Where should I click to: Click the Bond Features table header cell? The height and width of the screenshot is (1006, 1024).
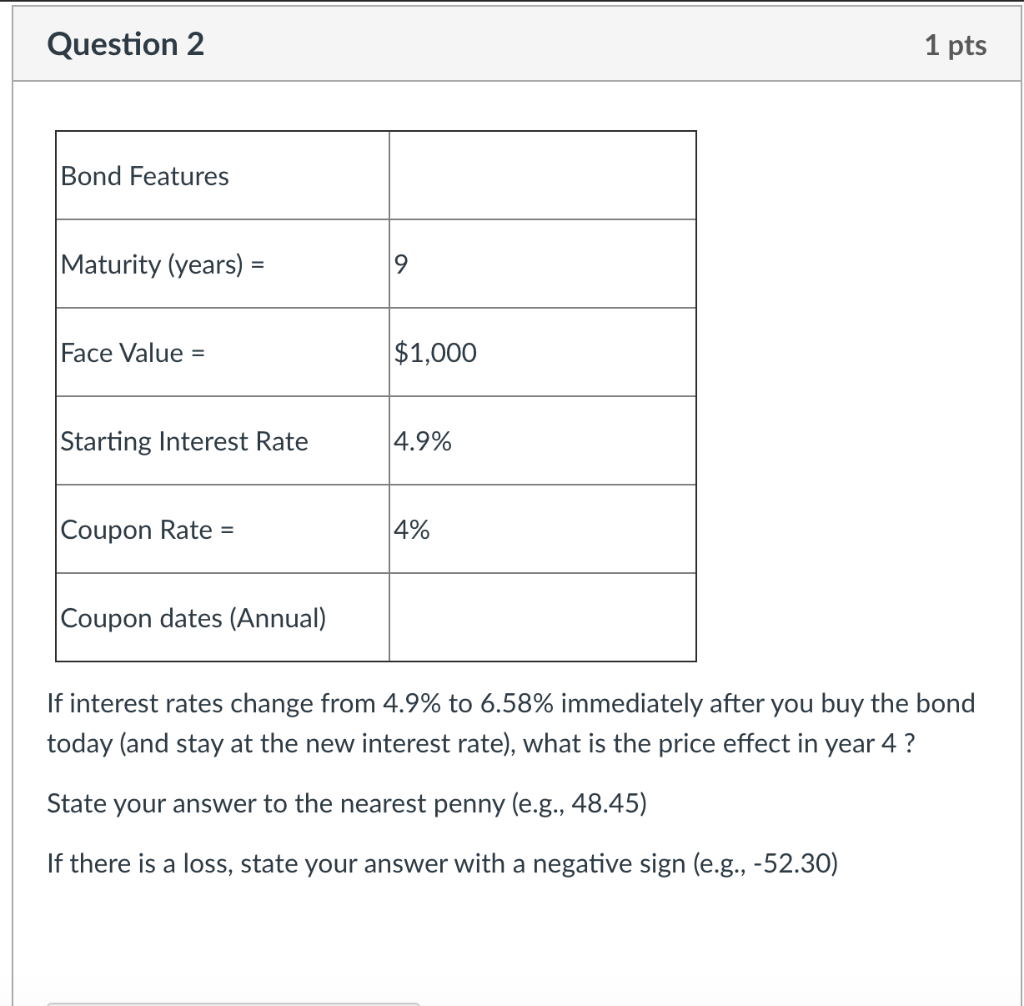click(x=145, y=175)
